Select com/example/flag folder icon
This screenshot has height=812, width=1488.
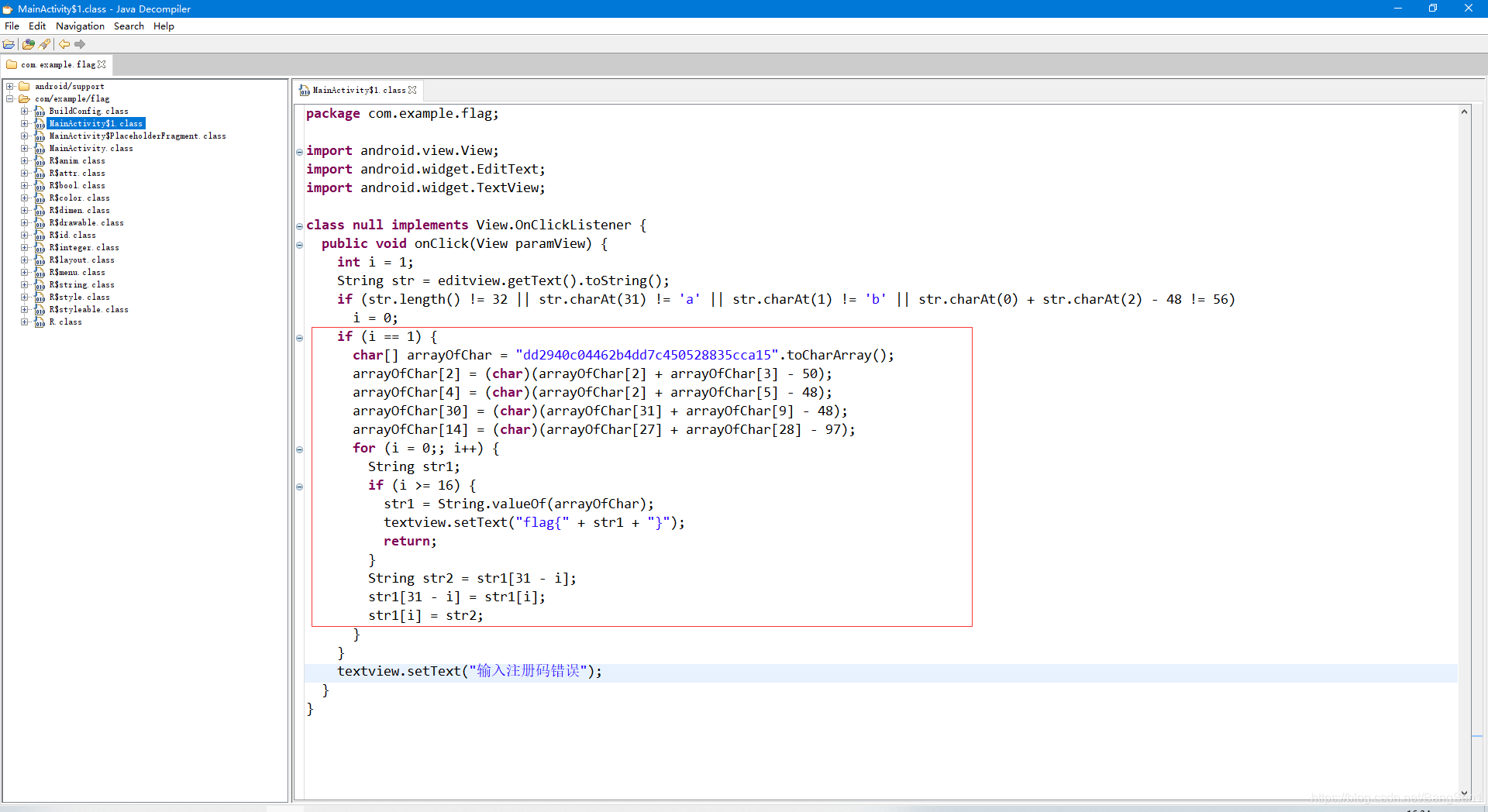point(24,98)
